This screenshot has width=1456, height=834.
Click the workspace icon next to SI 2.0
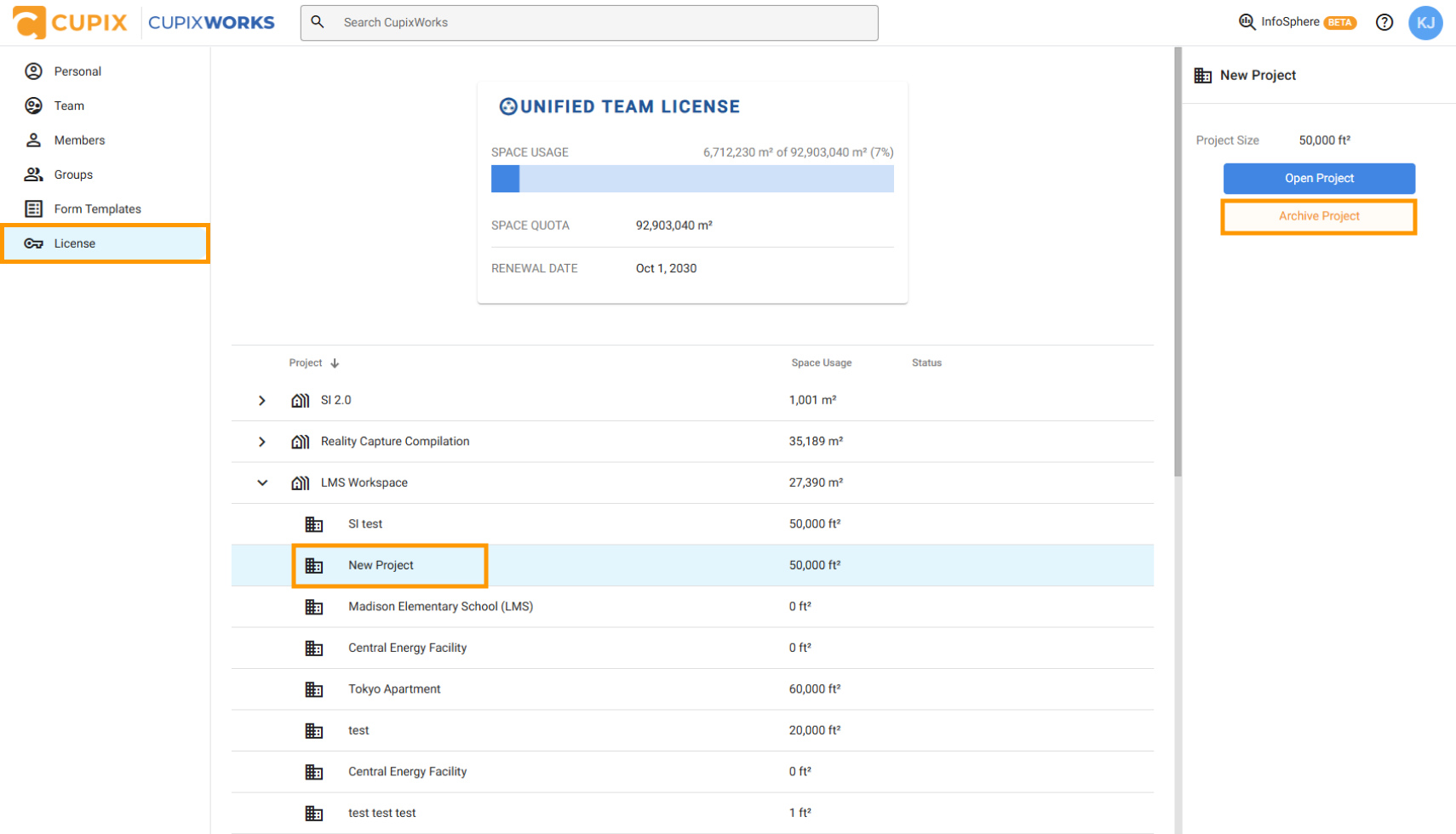tap(300, 400)
